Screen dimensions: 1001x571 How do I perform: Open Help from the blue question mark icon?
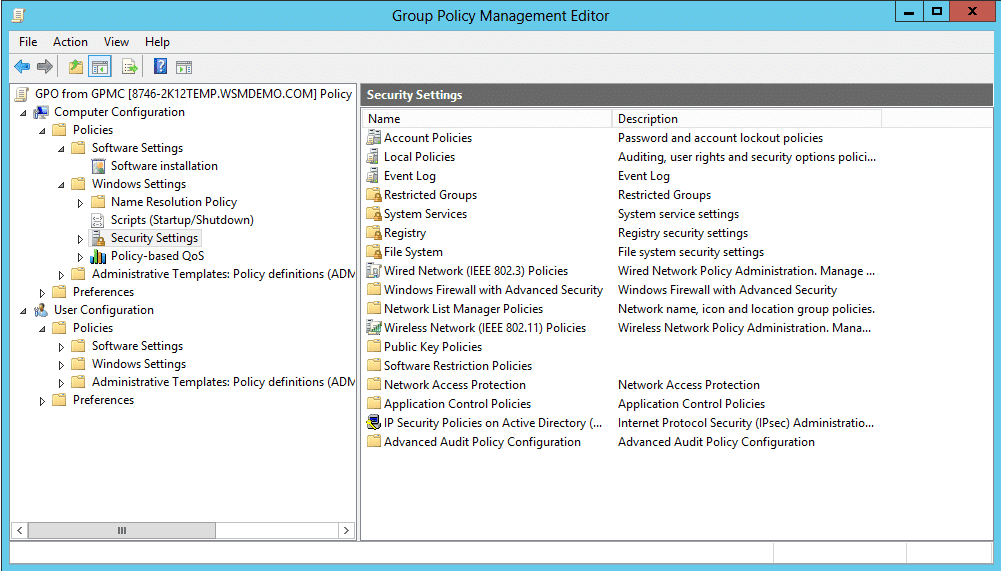click(x=160, y=67)
